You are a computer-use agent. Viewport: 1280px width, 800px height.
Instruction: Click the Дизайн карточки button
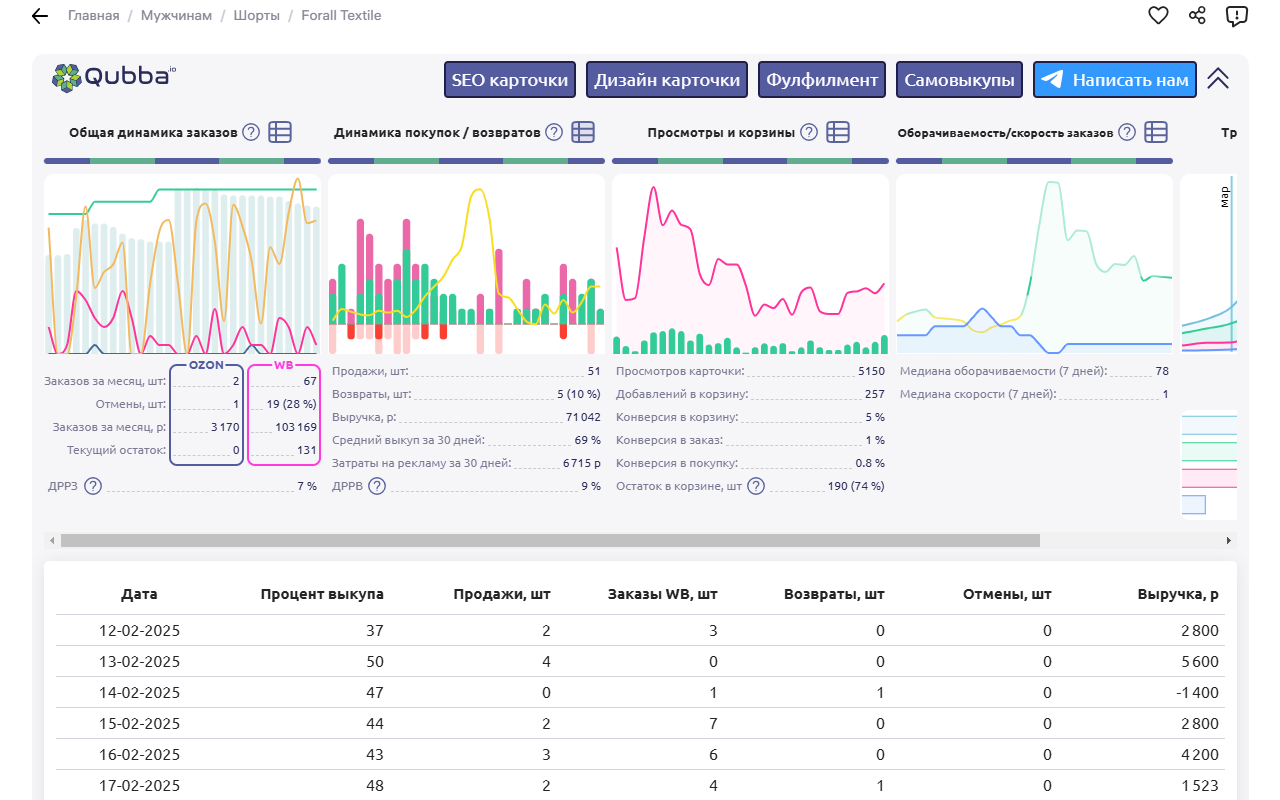pos(667,80)
